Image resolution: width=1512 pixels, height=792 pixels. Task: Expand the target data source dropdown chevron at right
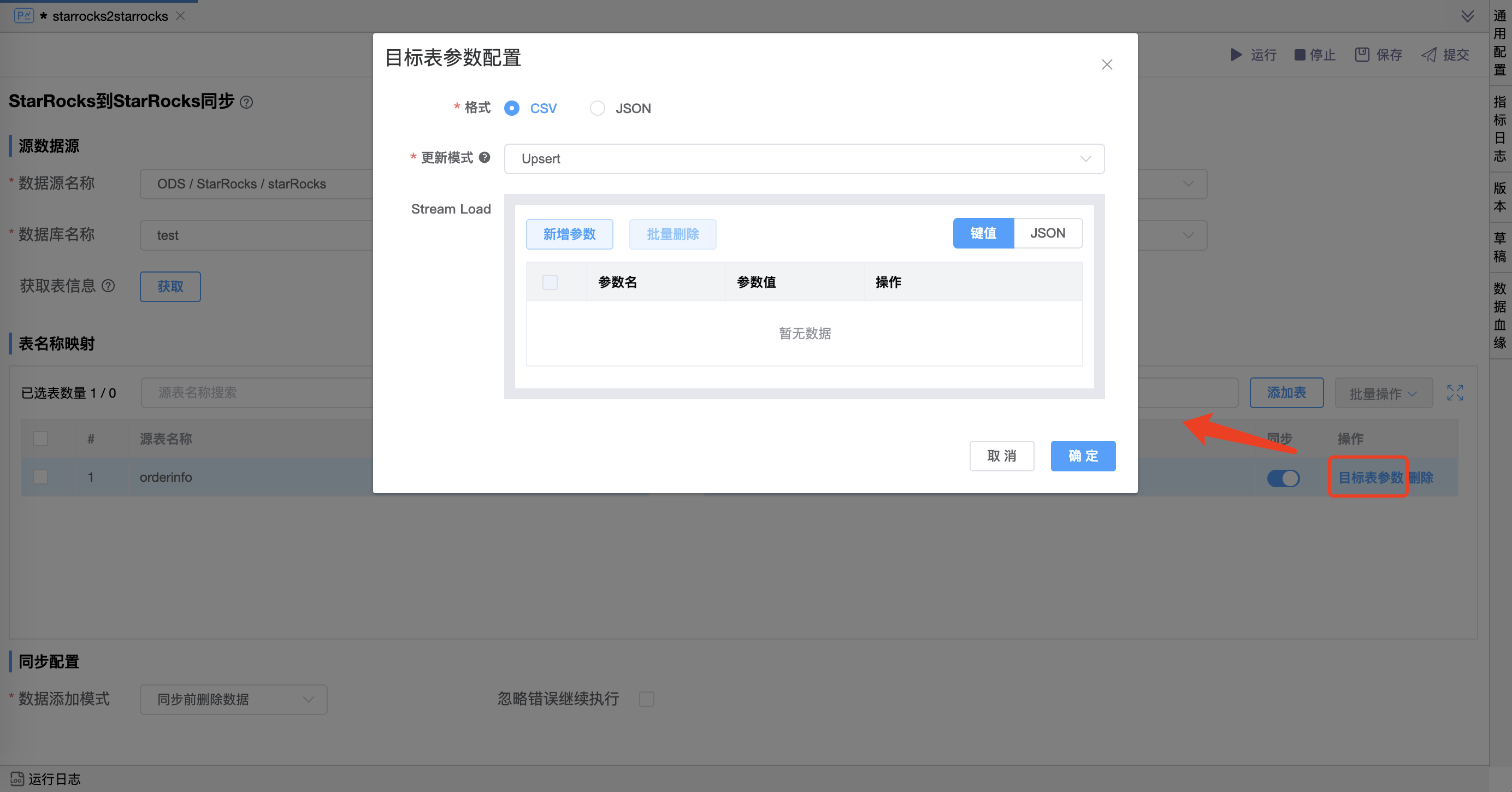click(1189, 184)
